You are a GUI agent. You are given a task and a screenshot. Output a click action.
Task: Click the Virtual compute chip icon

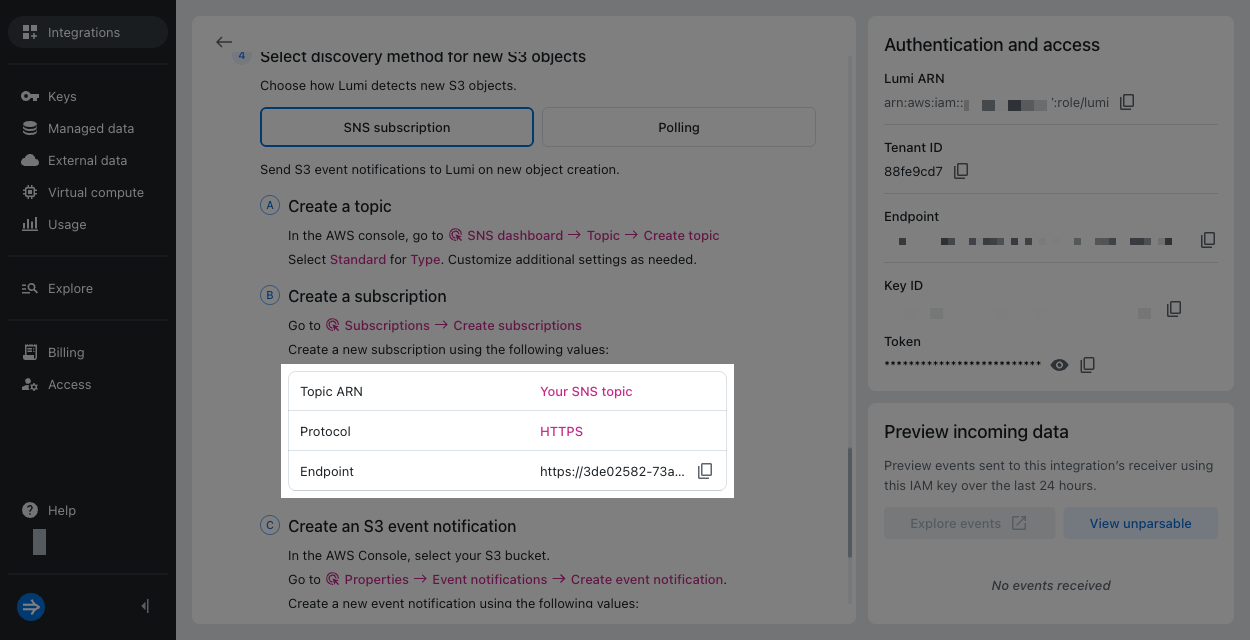click(30, 192)
